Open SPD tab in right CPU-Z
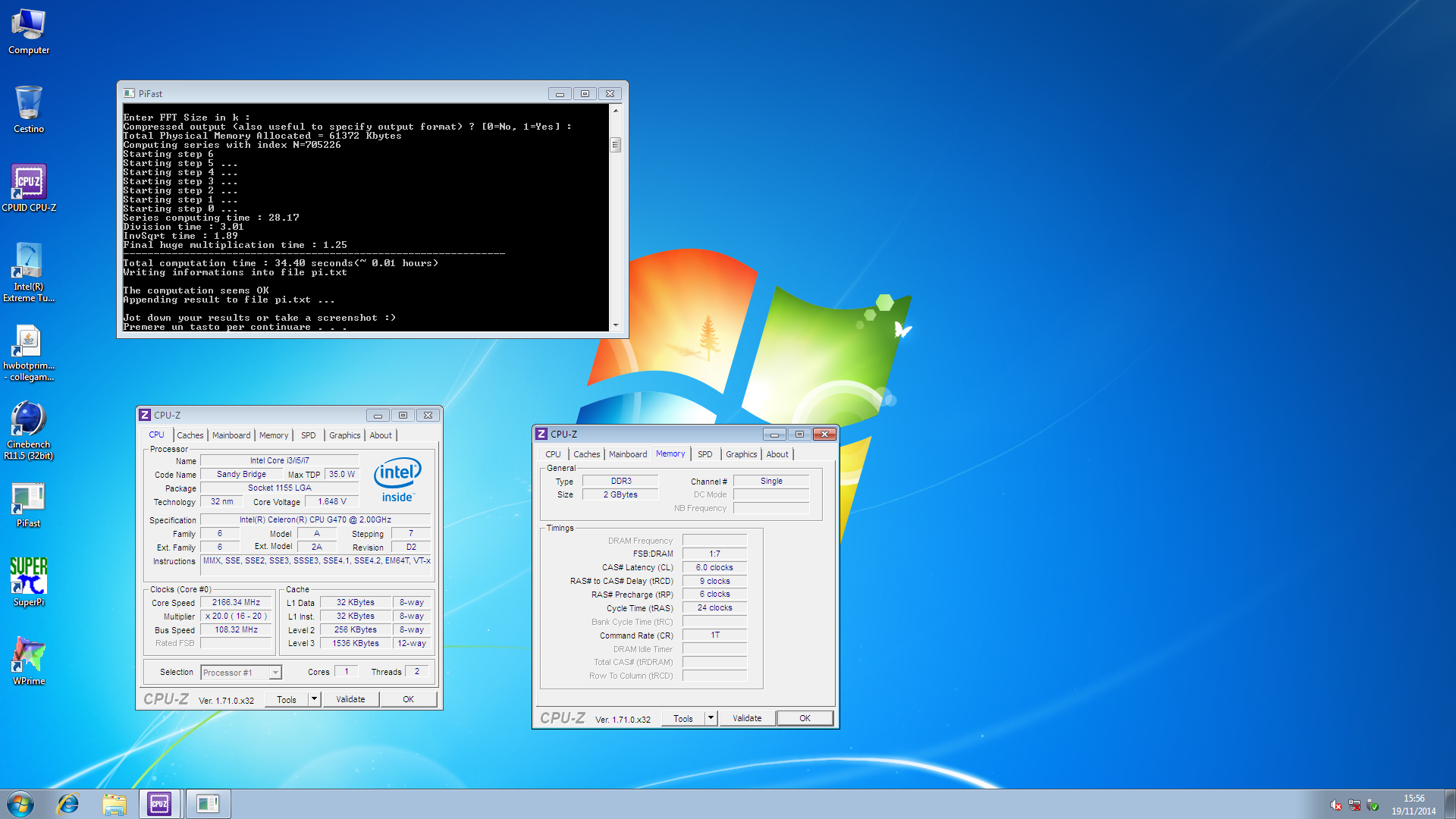Screen dimensions: 1456x819 (x=704, y=454)
